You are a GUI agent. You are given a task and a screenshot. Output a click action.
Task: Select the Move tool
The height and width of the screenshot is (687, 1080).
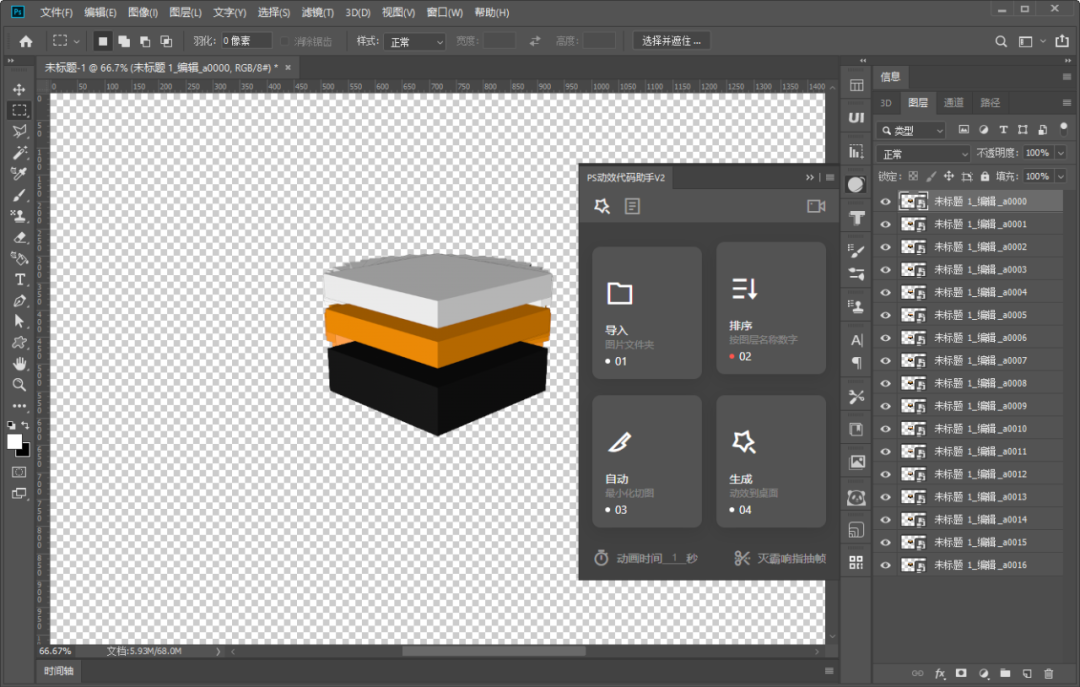click(19, 89)
